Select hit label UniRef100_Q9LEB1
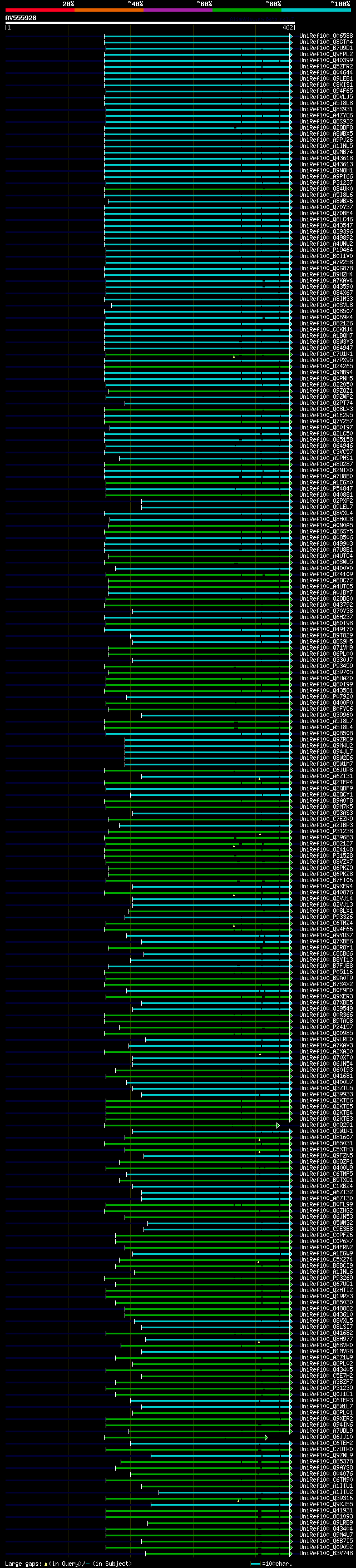Viewport: 356px width, 1568px height. pos(325,78)
